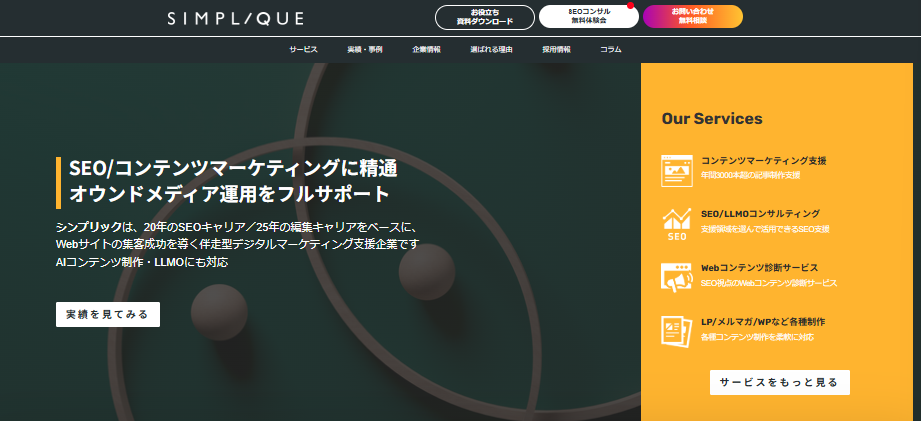The image size is (921, 421).
Task: Open the SEO/LLMOコンサルティング service link
Action: tap(760, 214)
